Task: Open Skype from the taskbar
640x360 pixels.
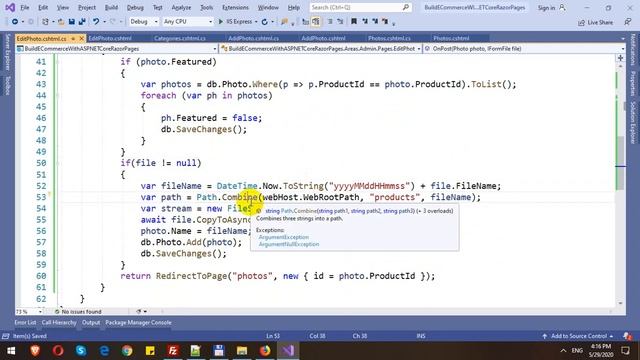Action: pos(81,351)
